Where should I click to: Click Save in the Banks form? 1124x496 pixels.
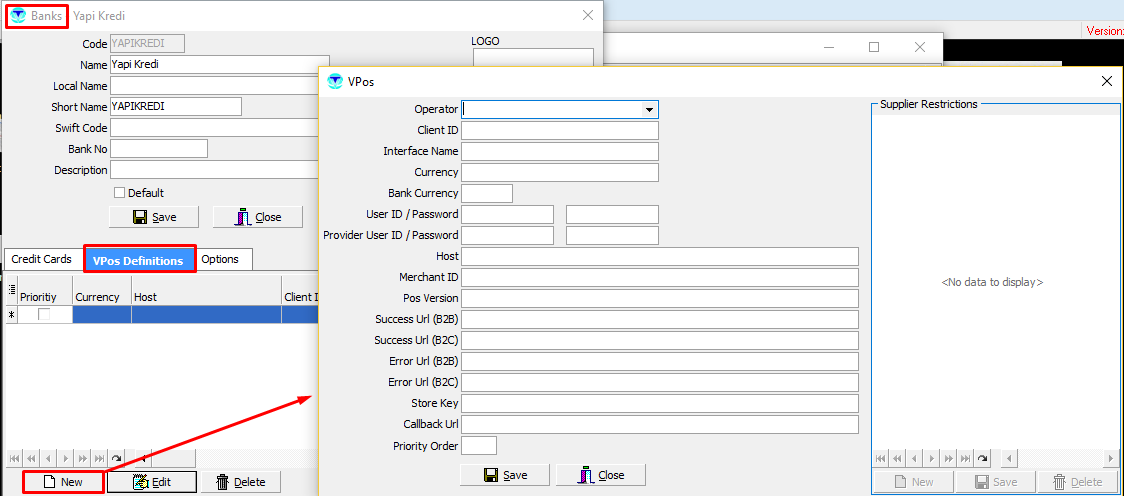click(153, 217)
